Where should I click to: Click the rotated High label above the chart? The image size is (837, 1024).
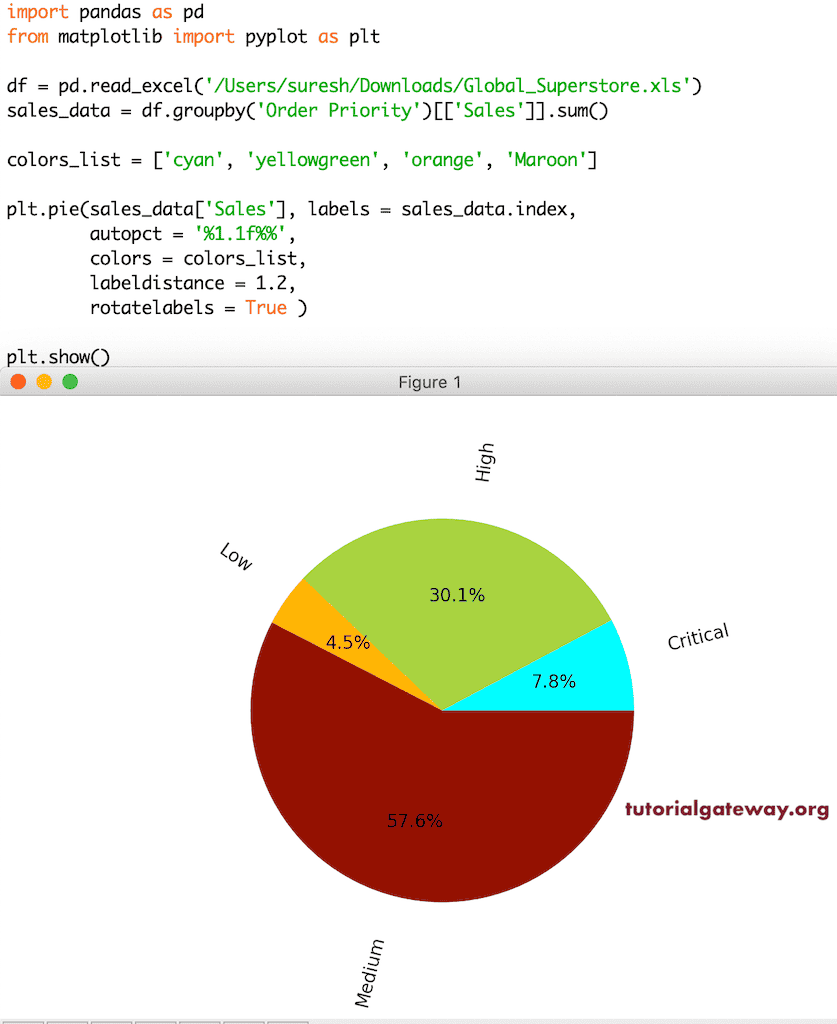pyautogui.click(x=485, y=460)
